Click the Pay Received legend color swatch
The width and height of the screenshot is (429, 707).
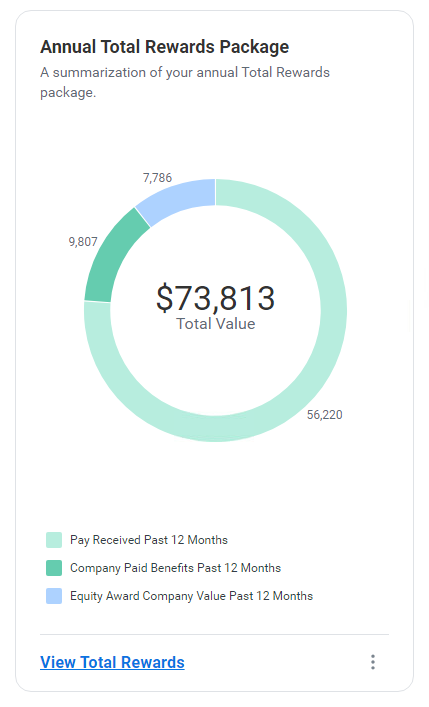[54, 540]
